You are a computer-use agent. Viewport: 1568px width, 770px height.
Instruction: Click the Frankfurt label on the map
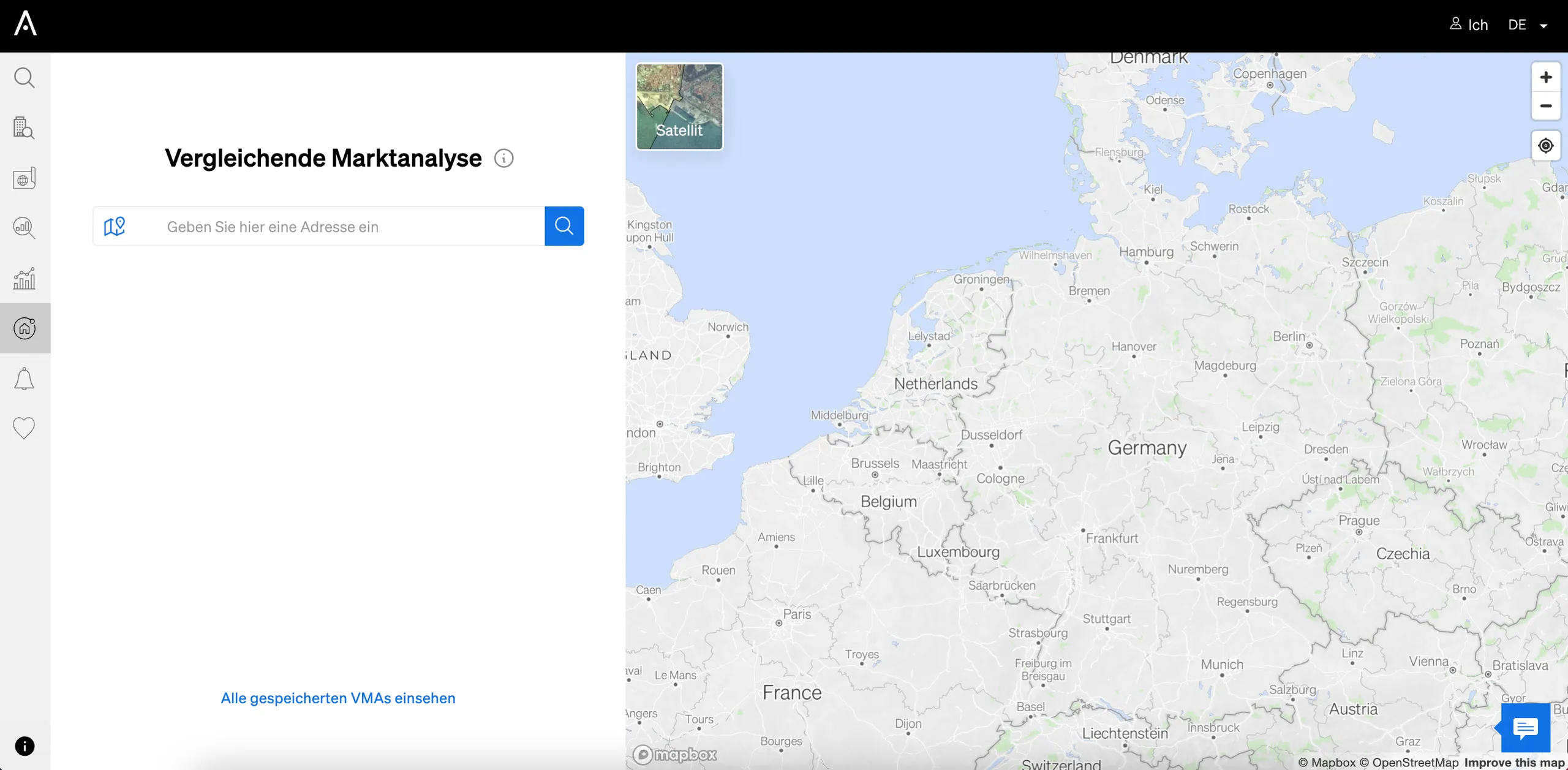pyautogui.click(x=1112, y=538)
